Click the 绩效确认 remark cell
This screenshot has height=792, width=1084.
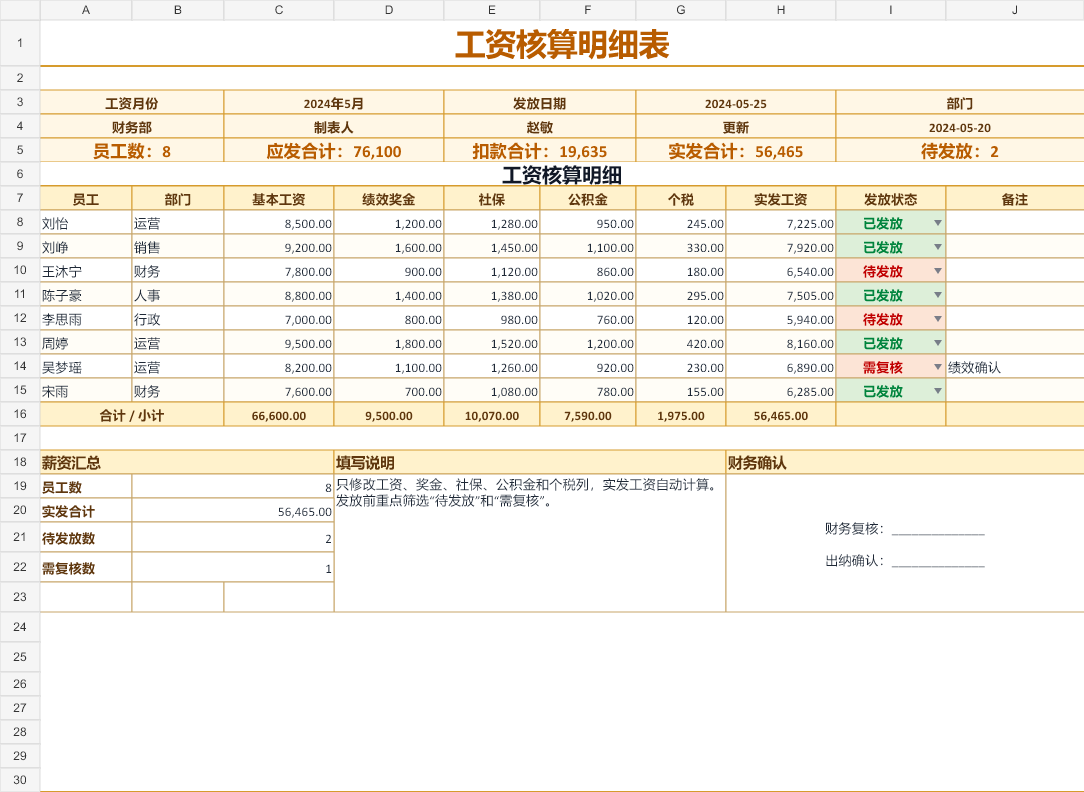(x=1014, y=367)
